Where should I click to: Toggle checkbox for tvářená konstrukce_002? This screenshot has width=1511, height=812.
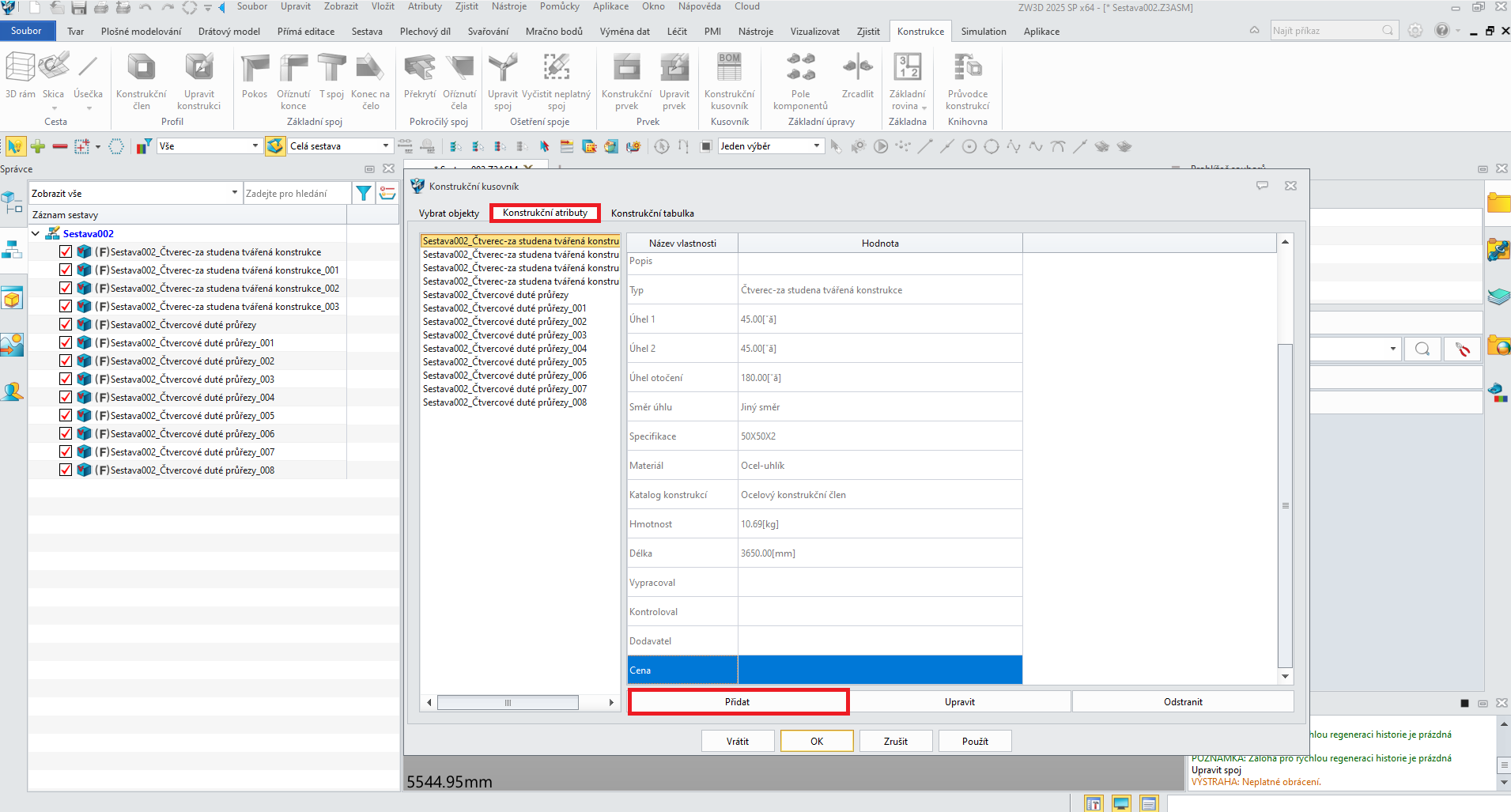tap(66, 289)
